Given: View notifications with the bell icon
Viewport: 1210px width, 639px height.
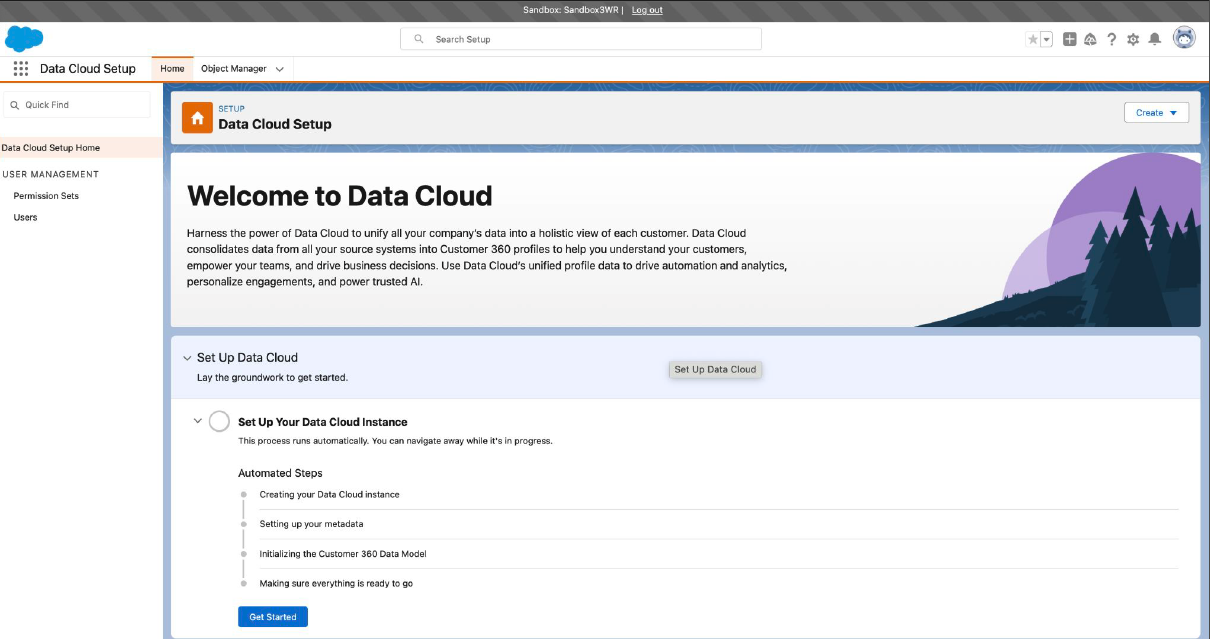Looking at the screenshot, I should click(1154, 39).
